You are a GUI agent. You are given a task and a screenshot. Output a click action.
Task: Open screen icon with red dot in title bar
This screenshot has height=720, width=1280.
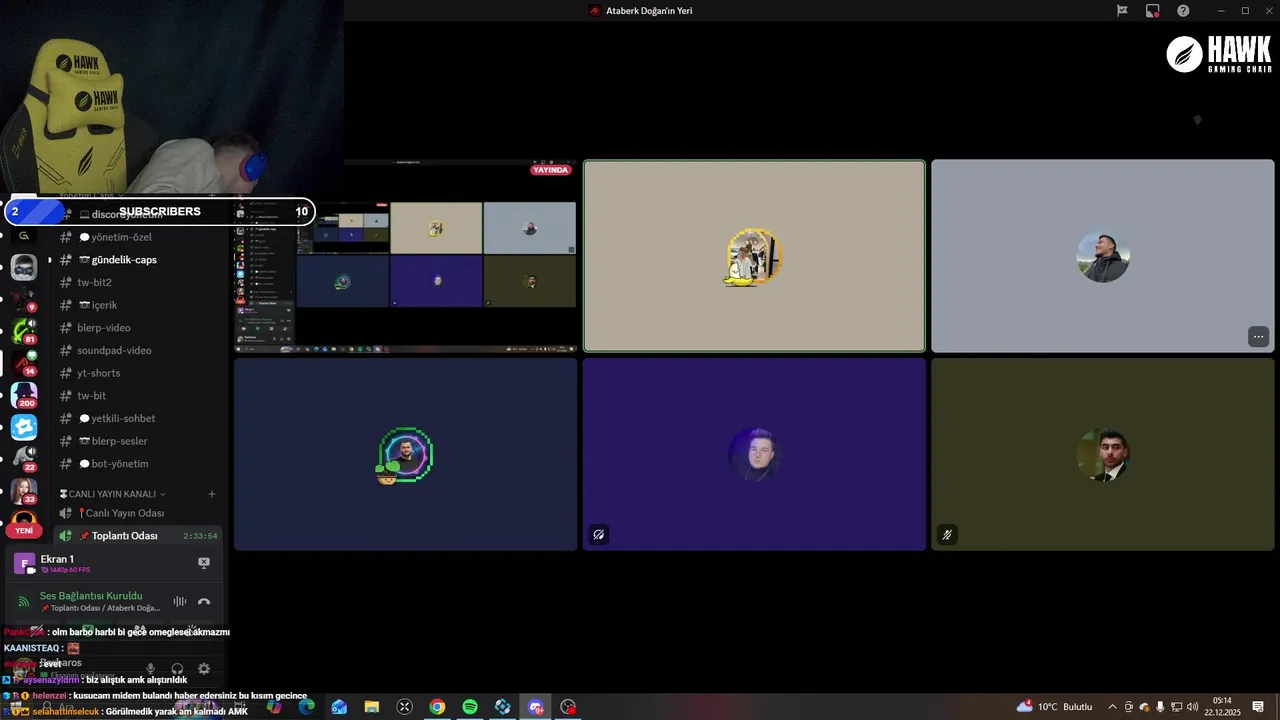[x=1153, y=11]
